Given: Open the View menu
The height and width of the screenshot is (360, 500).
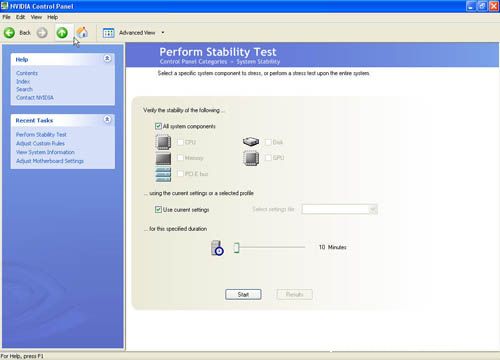Looking at the screenshot, I should pos(36,17).
